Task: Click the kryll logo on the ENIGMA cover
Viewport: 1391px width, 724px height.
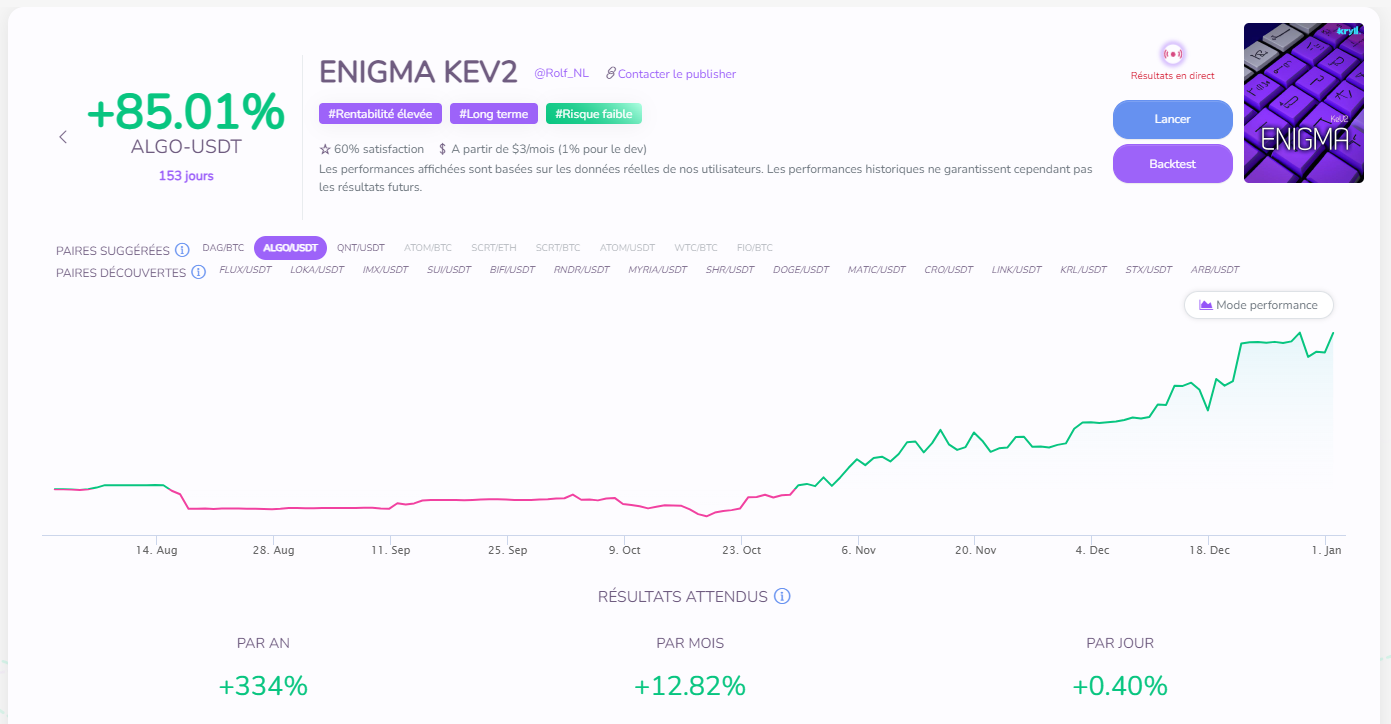Action: [x=1352, y=31]
